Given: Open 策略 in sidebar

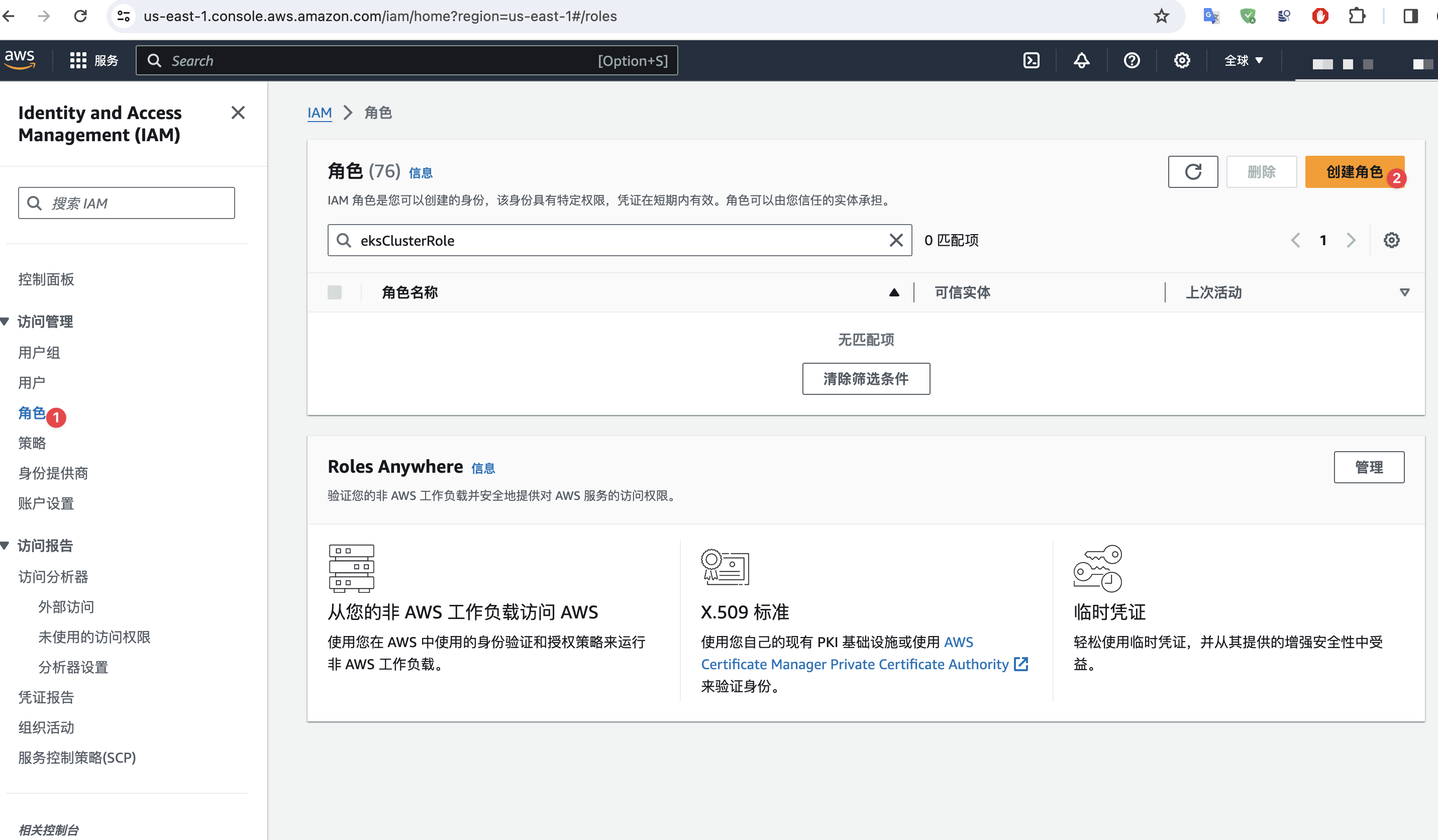Looking at the screenshot, I should [32, 444].
